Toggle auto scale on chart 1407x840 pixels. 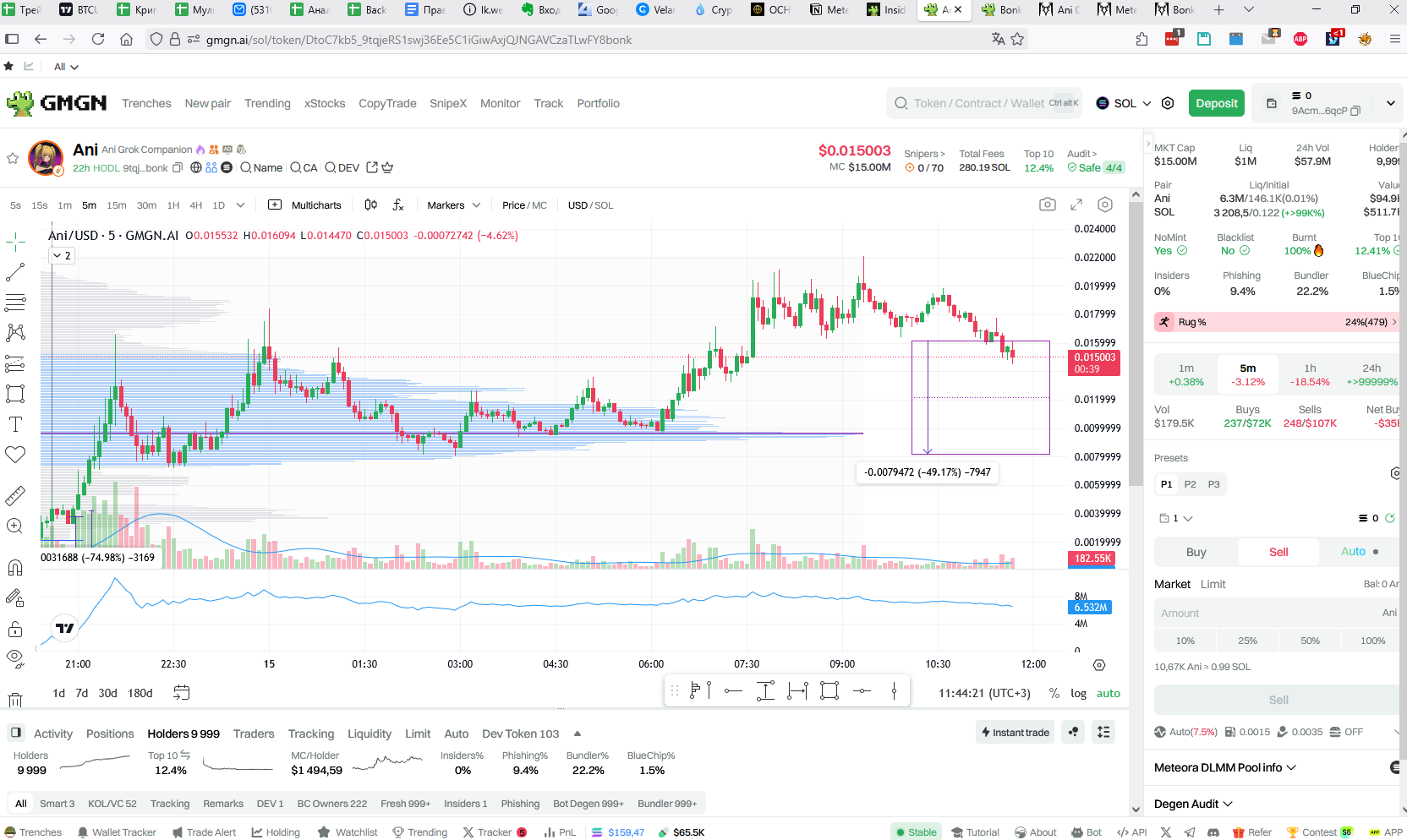click(1108, 693)
